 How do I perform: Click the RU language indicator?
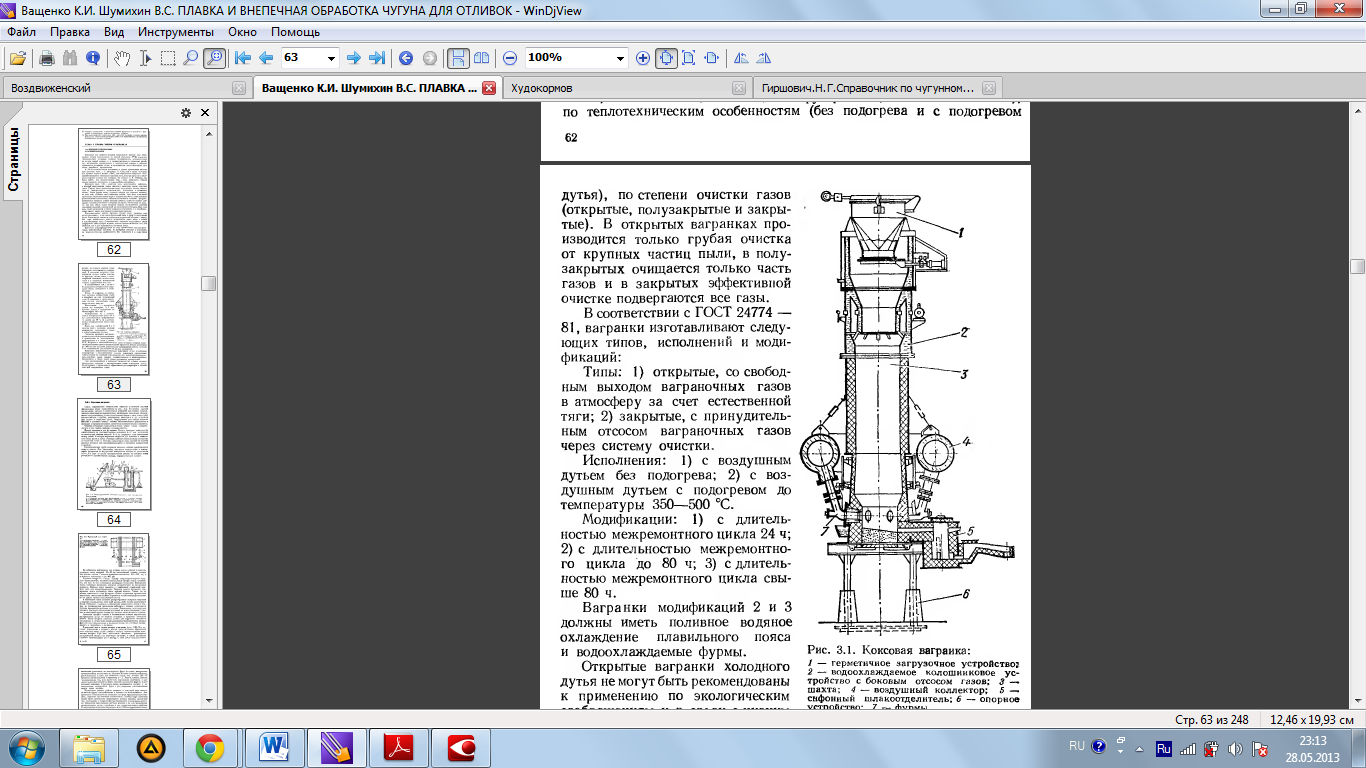tap(1076, 746)
